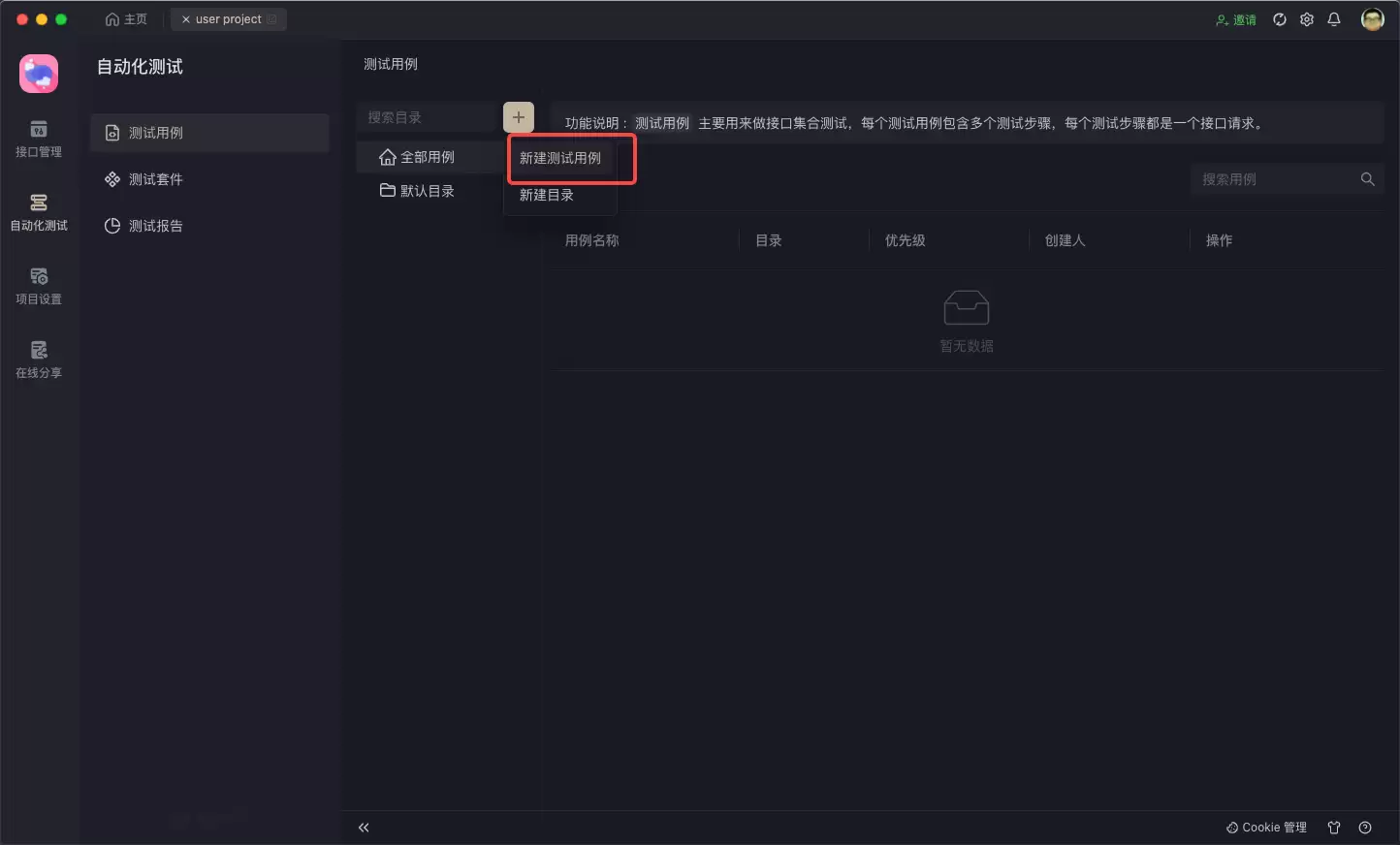The height and width of the screenshot is (845, 1400).
Task: Click the 邀请 invite button
Action: click(1236, 19)
